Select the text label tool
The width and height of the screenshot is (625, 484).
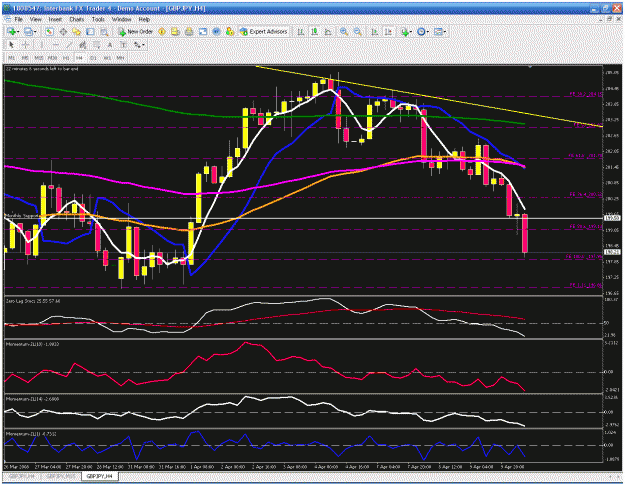pyautogui.click(x=123, y=45)
